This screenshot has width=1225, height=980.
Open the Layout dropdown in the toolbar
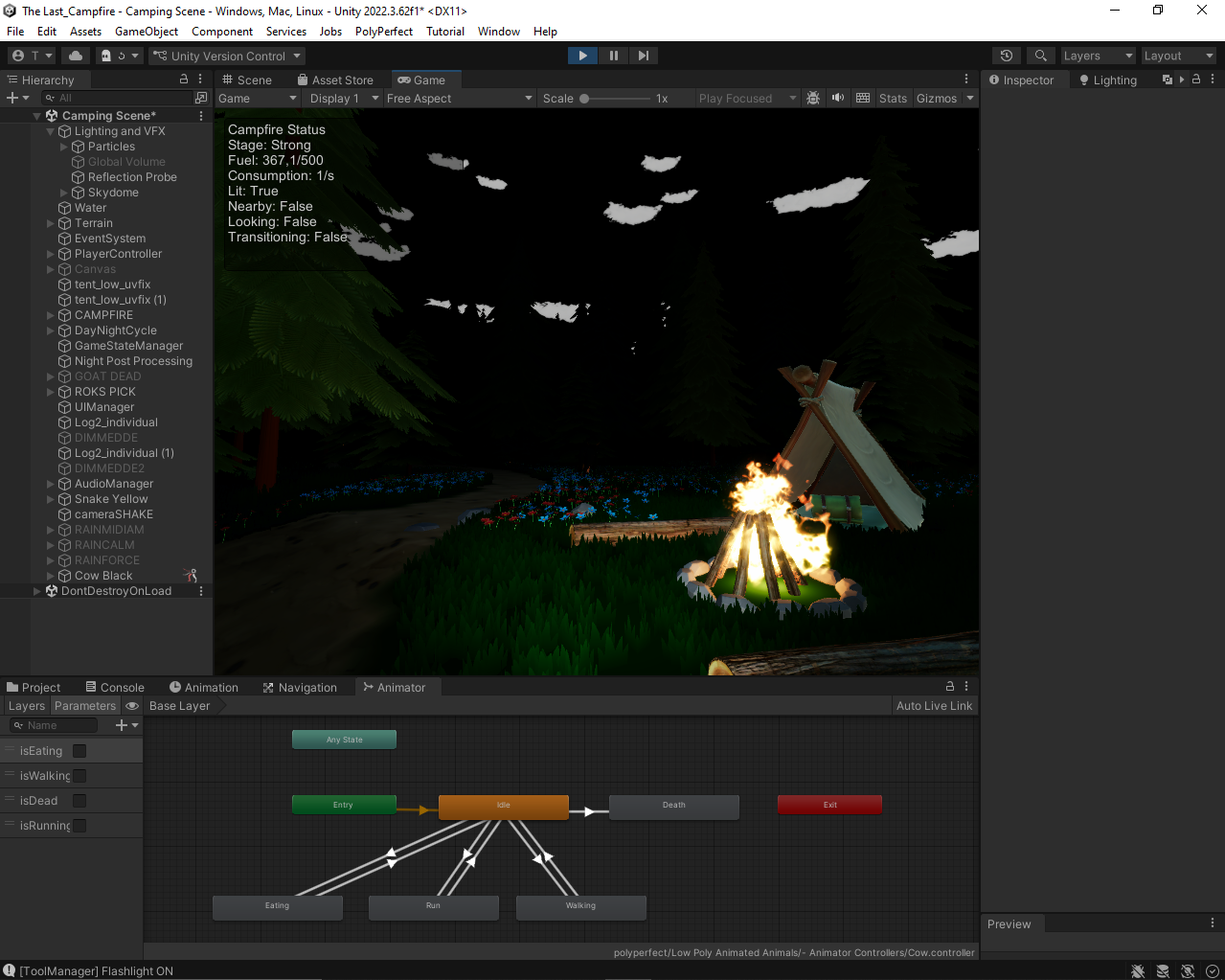[x=1178, y=56]
